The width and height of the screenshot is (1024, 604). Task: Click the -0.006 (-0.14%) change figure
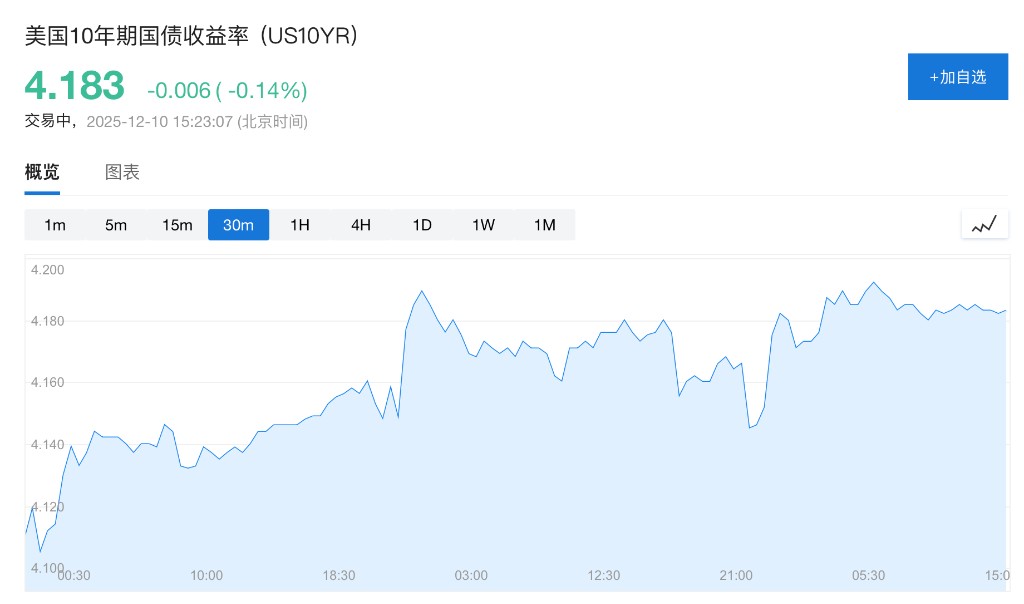[227, 91]
